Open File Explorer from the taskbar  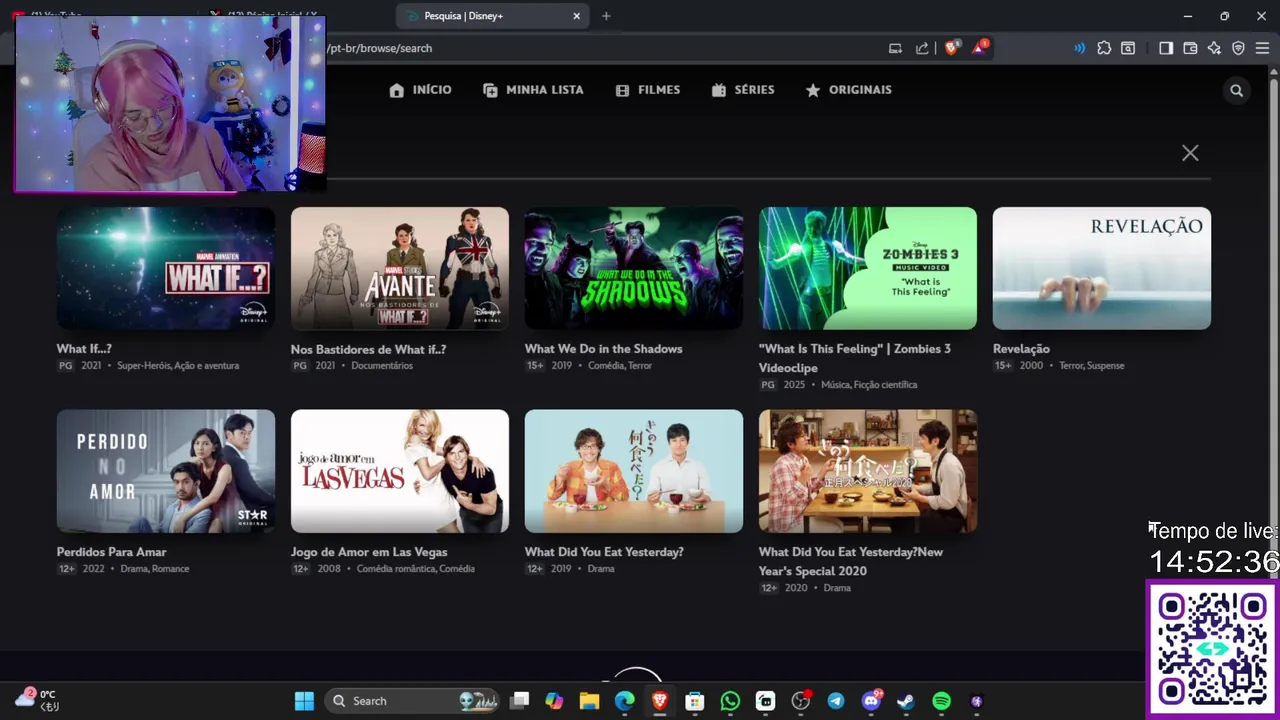tap(589, 701)
